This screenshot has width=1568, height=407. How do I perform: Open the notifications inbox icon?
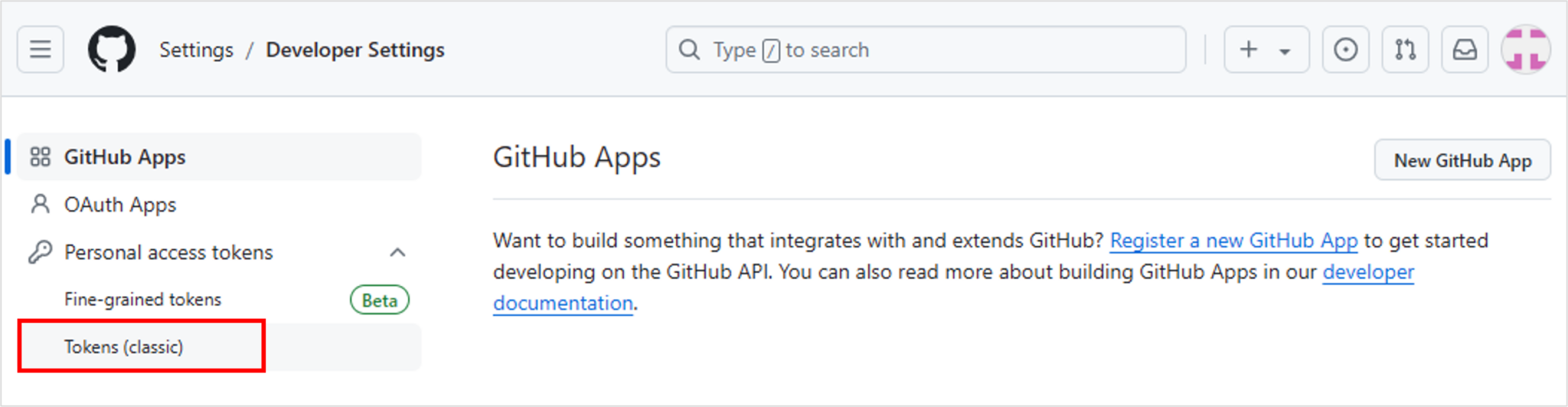1465,50
